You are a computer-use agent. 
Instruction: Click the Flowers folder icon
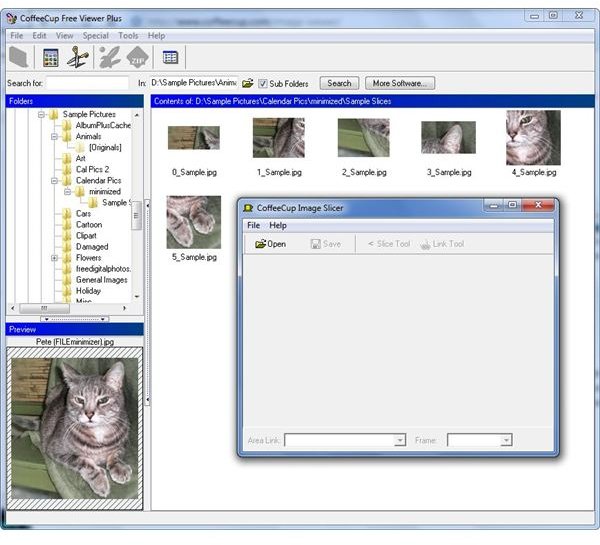(x=67, y=258)
